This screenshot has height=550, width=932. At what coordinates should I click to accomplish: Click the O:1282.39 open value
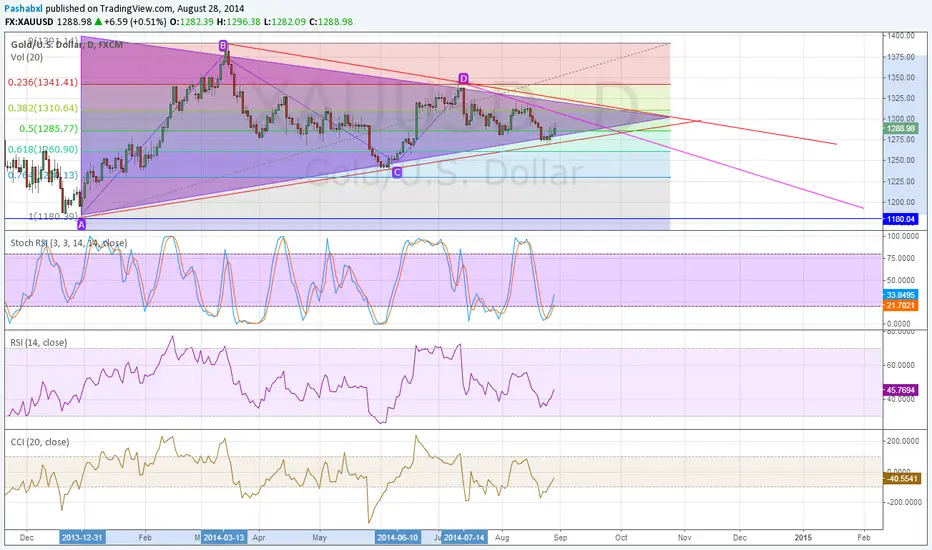191,21
